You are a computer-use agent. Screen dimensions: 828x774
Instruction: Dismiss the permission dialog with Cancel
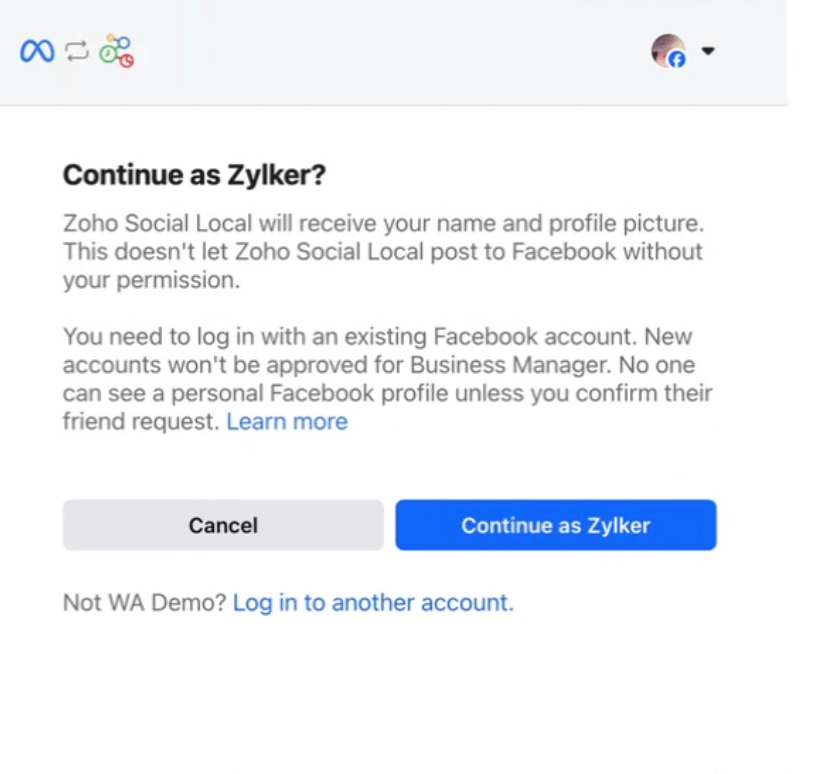222,525
